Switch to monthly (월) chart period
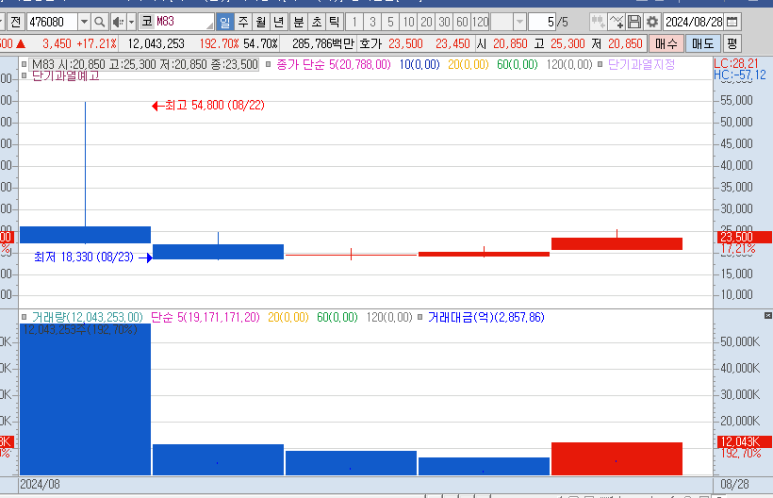The height and width of the screenshot is (498, 773). (x=260, y=21)
